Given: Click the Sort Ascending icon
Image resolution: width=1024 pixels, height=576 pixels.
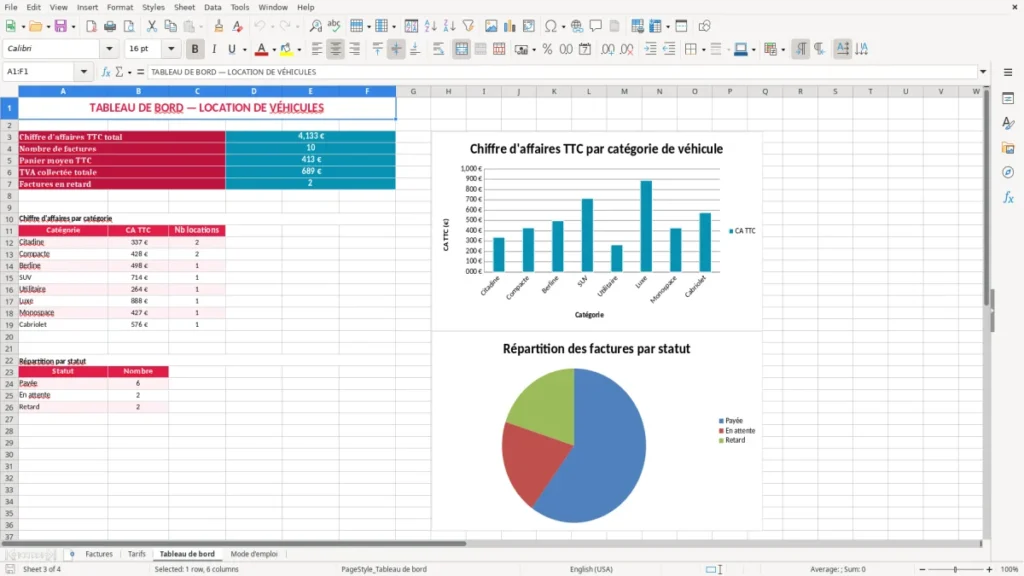Looking at the screenshot, I should tap(430, 26).
